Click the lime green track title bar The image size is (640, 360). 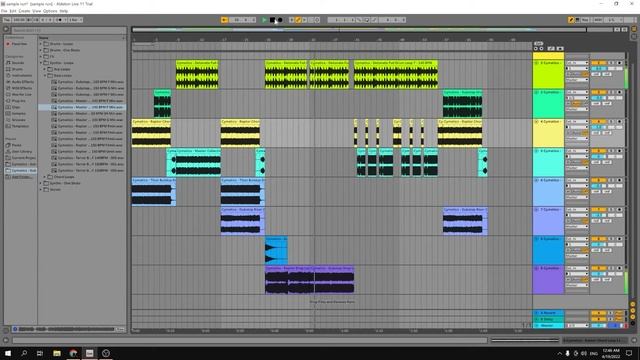551,63
